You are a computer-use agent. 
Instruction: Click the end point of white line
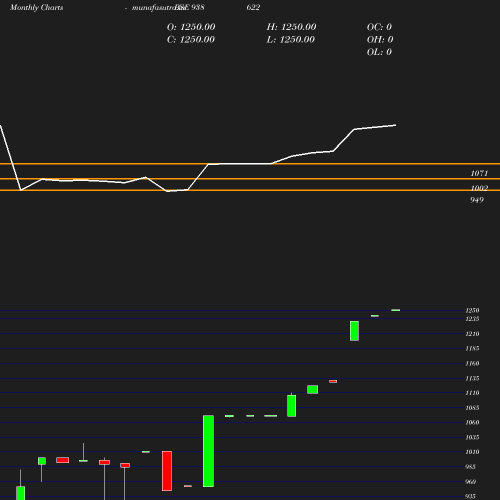pos(396,125)
